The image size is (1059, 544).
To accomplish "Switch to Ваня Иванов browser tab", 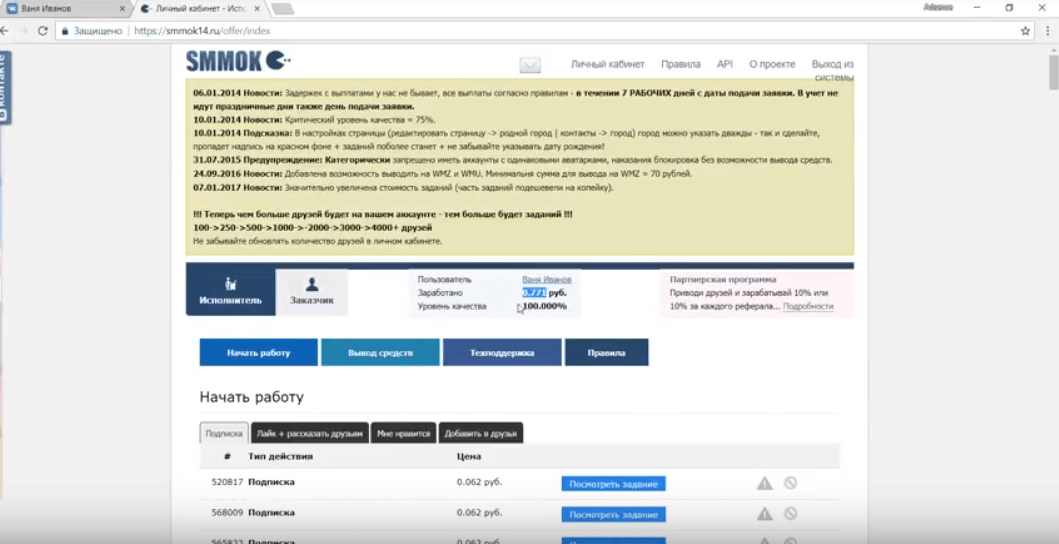I will click(64, 9).
